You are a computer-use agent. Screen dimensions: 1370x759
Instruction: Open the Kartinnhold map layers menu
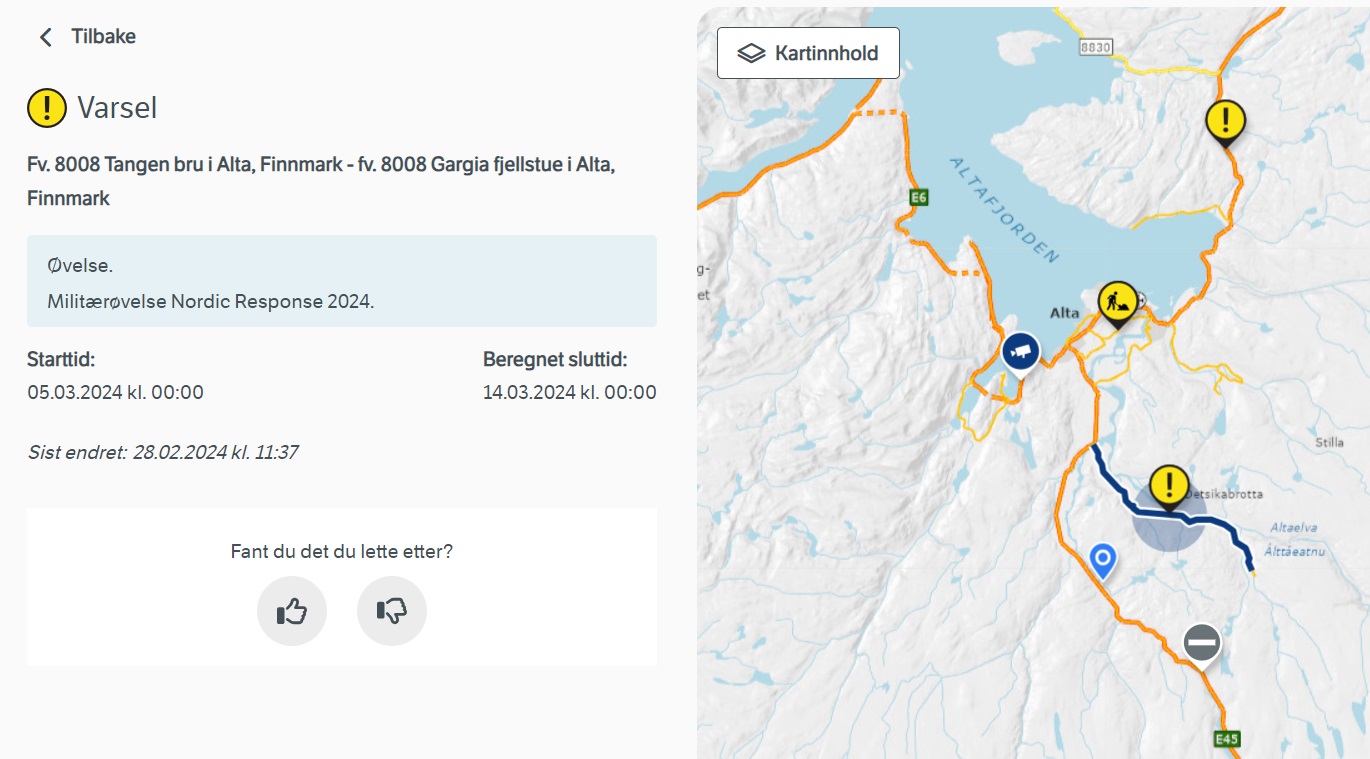tap(808, 53)
